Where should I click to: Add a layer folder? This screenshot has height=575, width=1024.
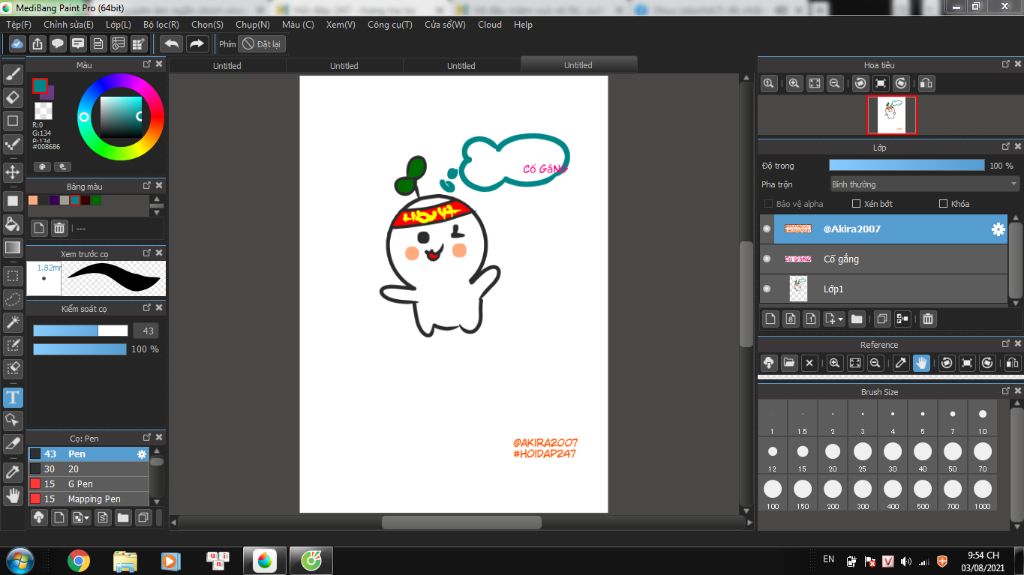(857, 319)
